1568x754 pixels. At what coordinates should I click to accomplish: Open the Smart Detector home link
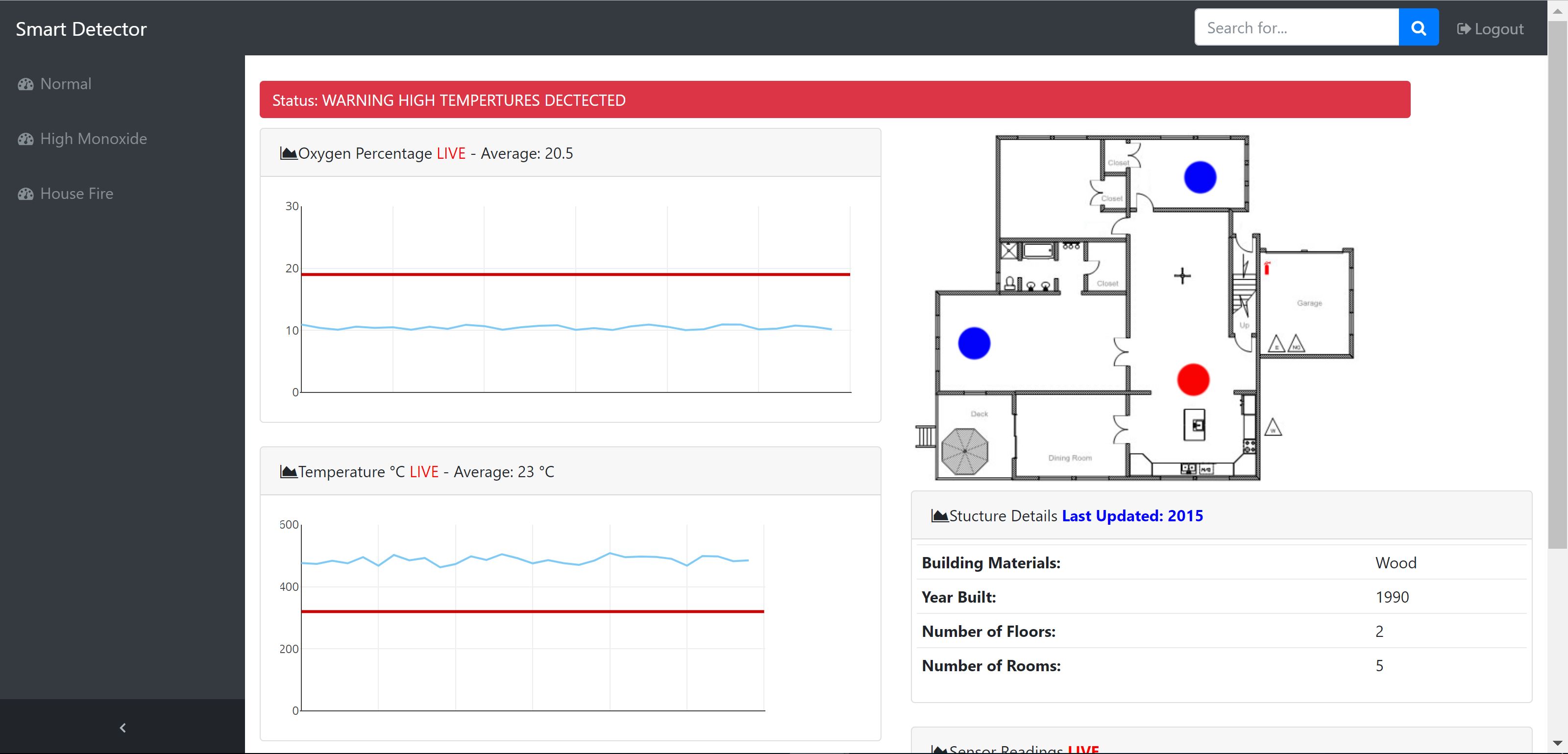(81, 28)
